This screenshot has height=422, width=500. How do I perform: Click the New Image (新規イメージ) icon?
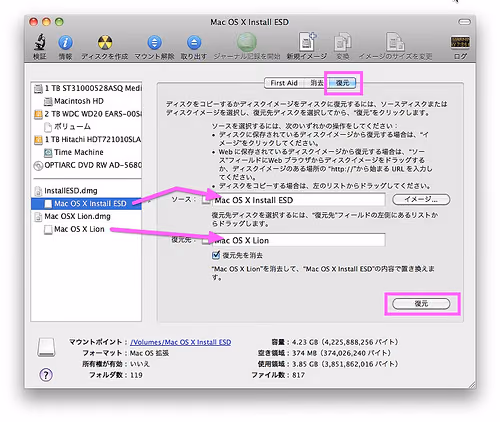click(307, 42)
